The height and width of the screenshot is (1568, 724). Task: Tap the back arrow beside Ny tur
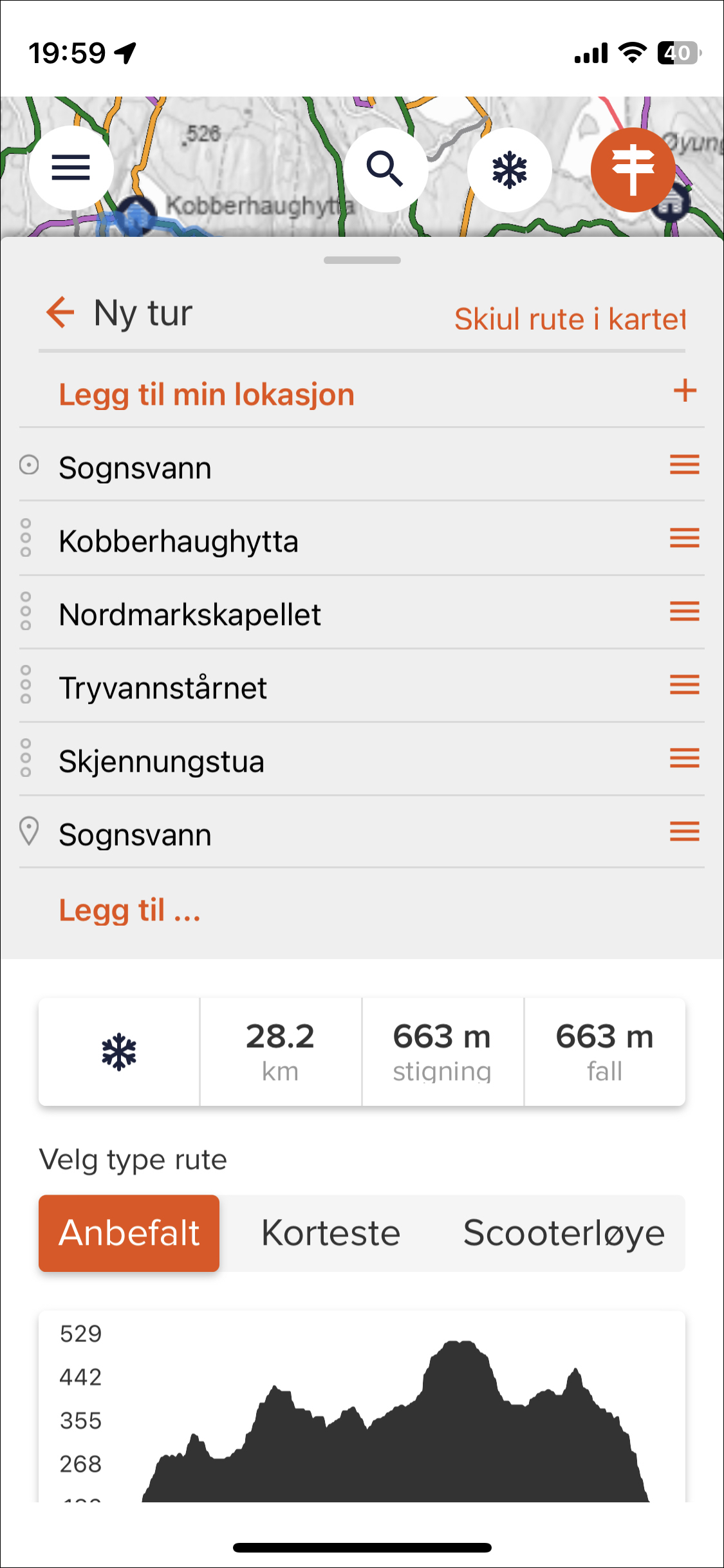pos(60,312)
